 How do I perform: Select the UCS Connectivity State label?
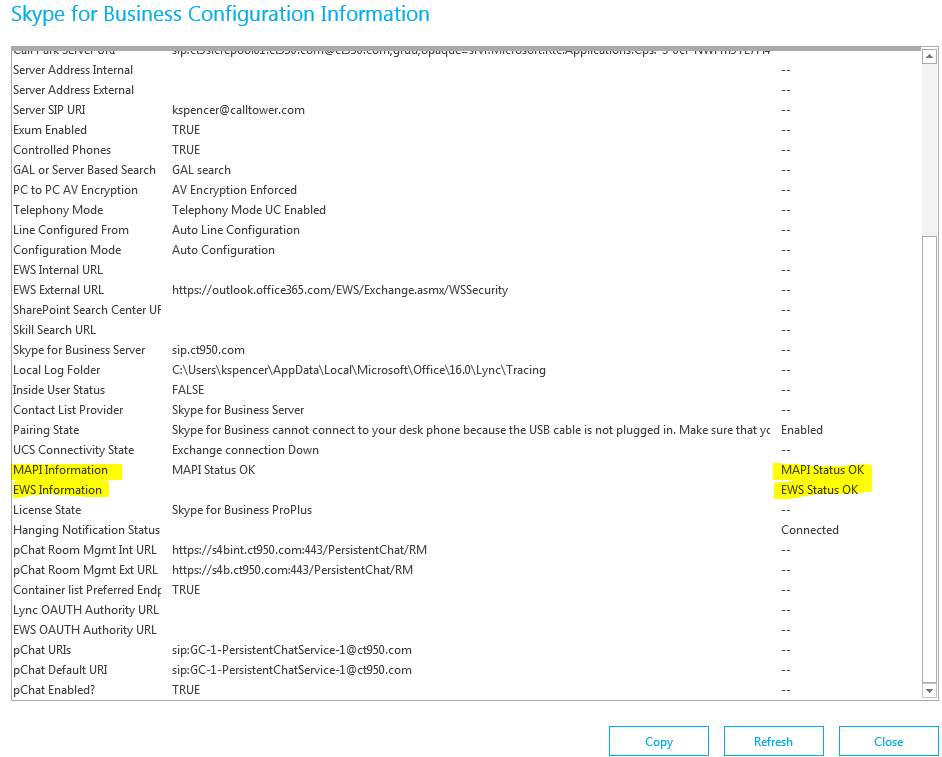click(73, 449)
